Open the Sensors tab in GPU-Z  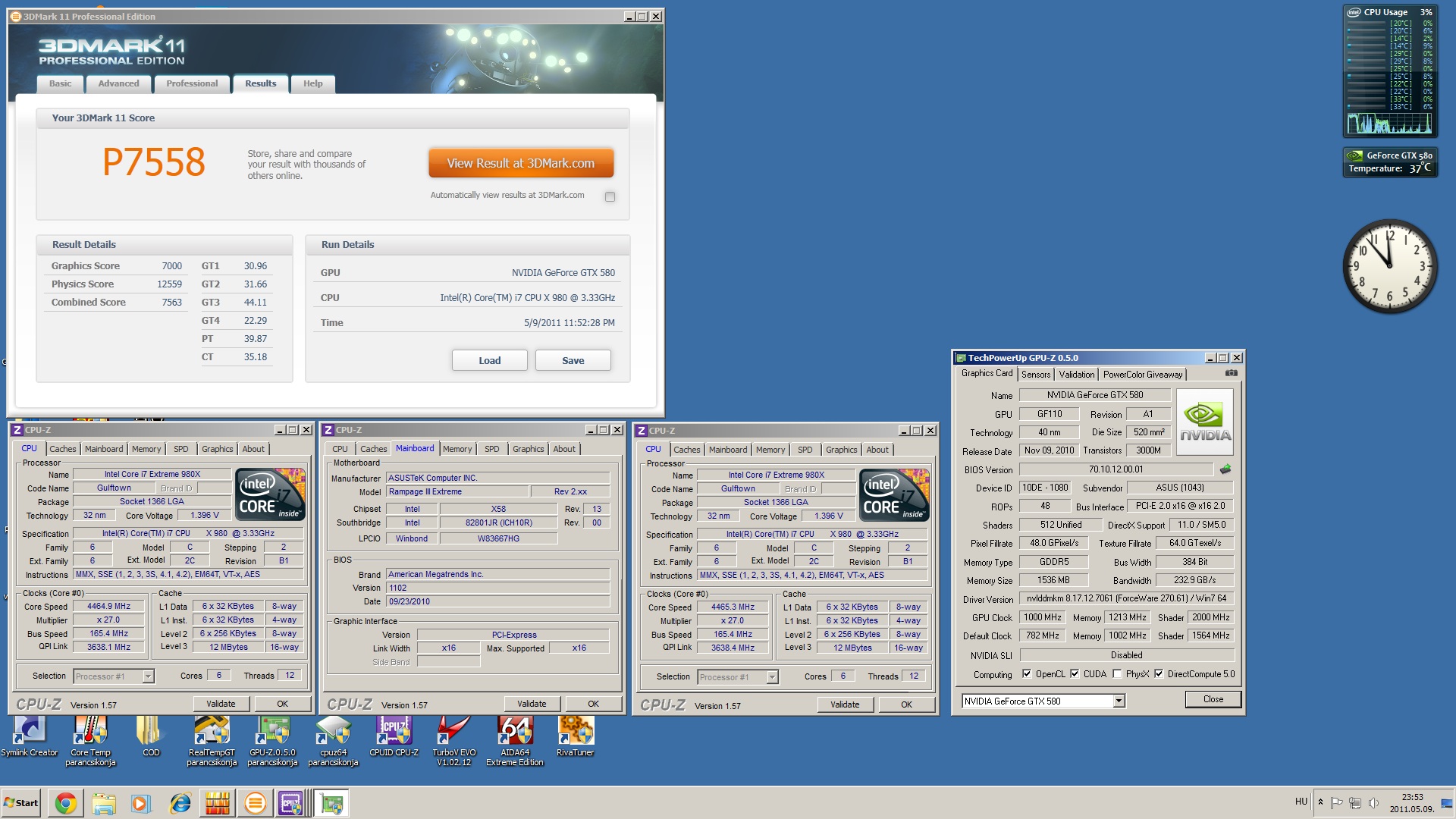pos(1035,375)
